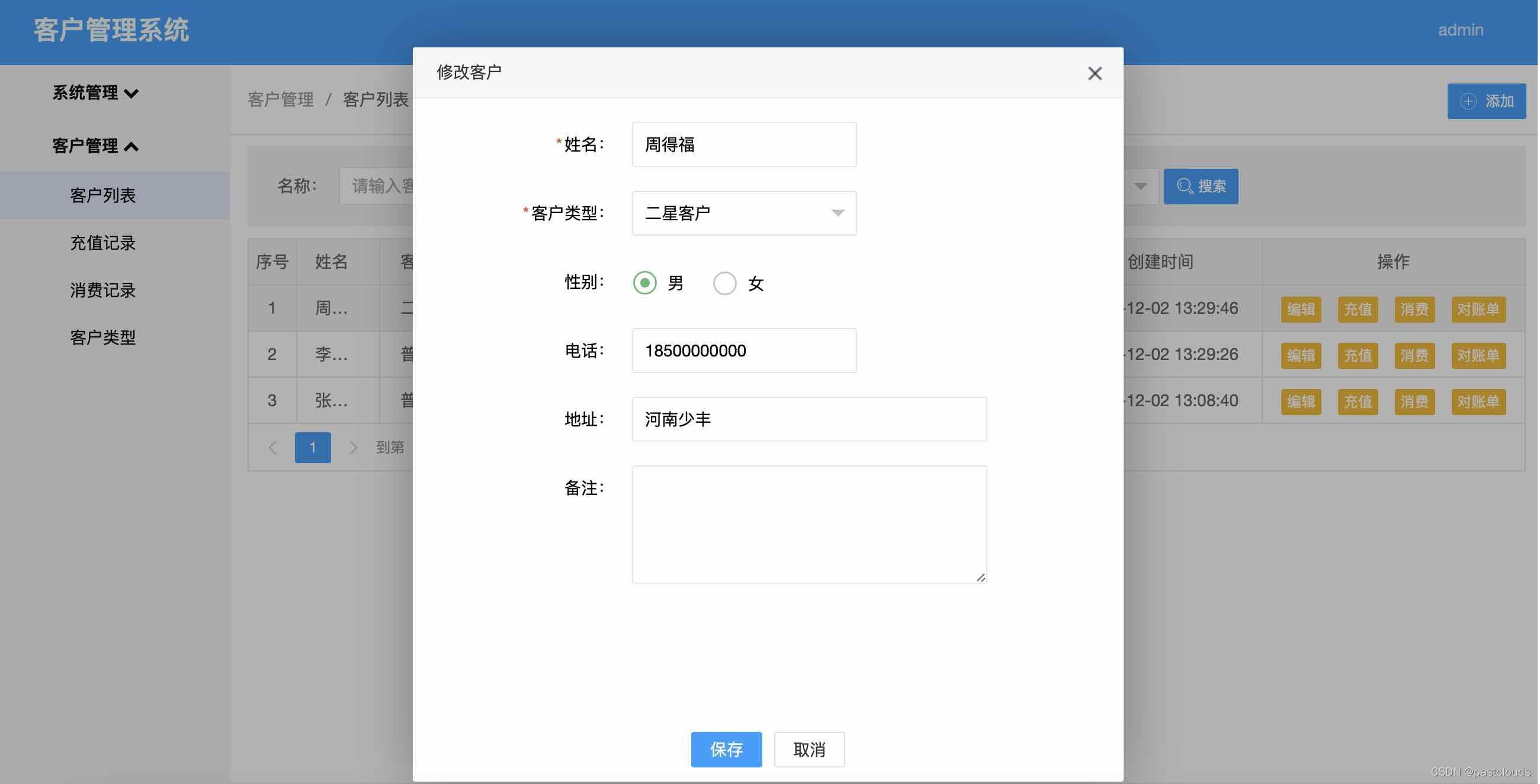The height and width of the screenshot is (784, 1540).
Task: Select the 男 gender radio button
Action: (x=645, y=282)
